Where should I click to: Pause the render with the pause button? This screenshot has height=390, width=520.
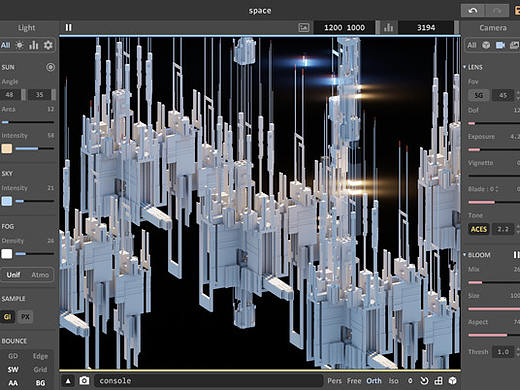pos(68,27)
